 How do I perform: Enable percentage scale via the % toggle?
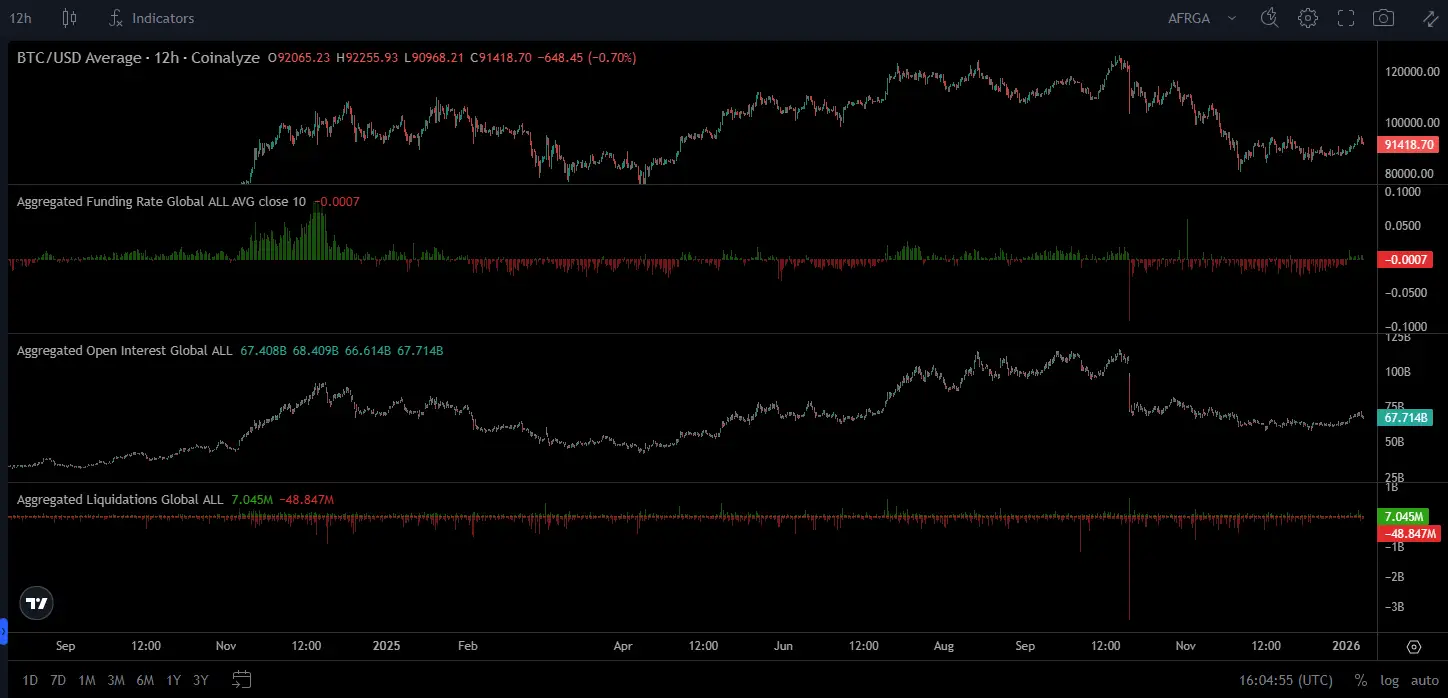pos(1362,679)
